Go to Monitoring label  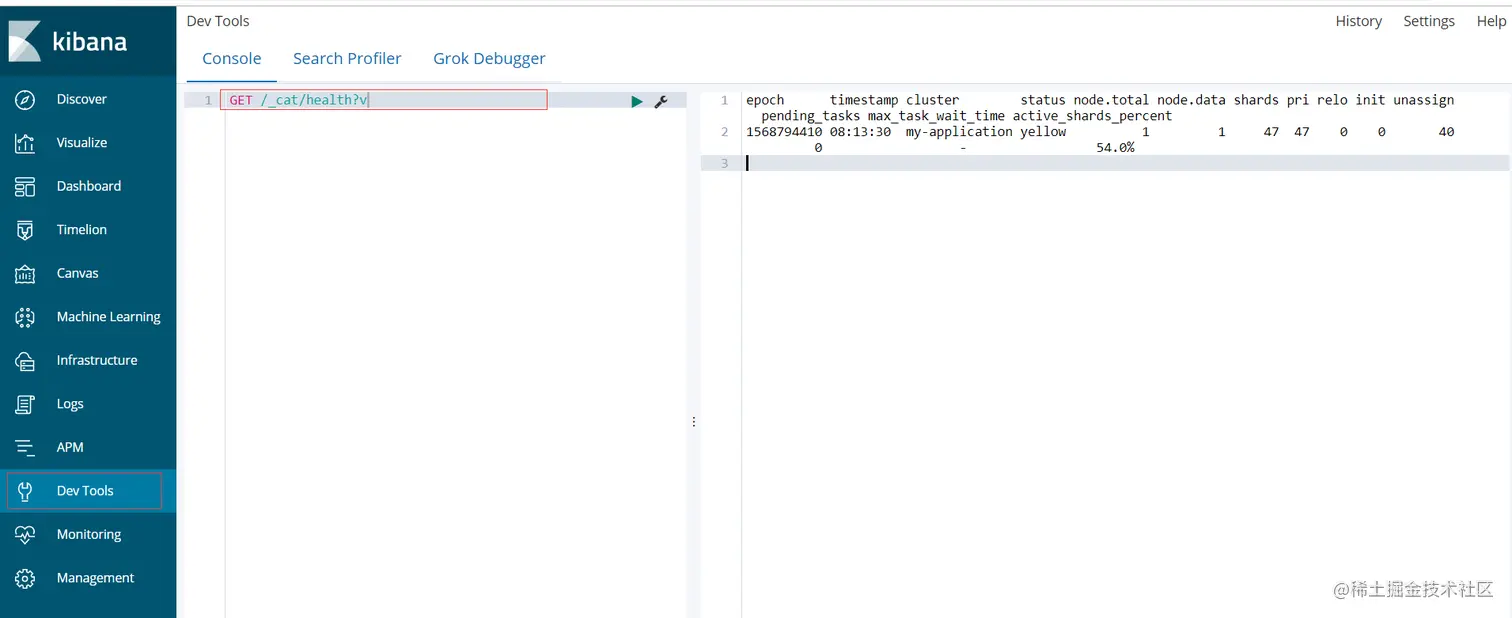pos(89,534)
